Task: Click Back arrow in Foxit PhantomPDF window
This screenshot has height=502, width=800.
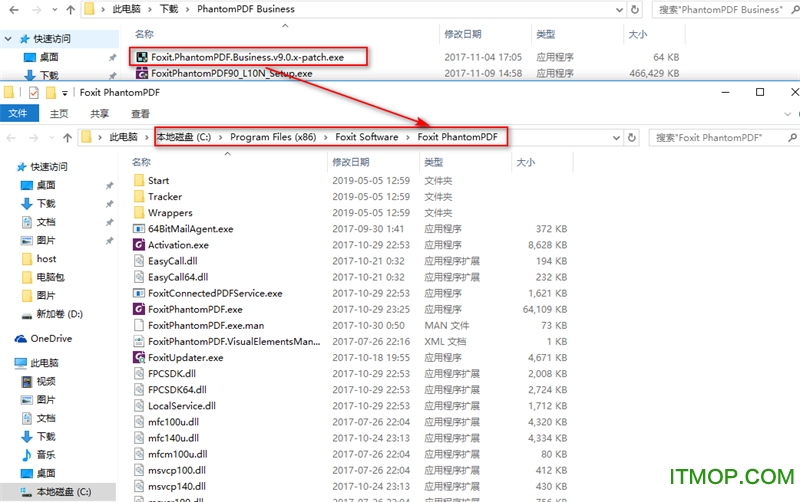Action: pos(11,137)
